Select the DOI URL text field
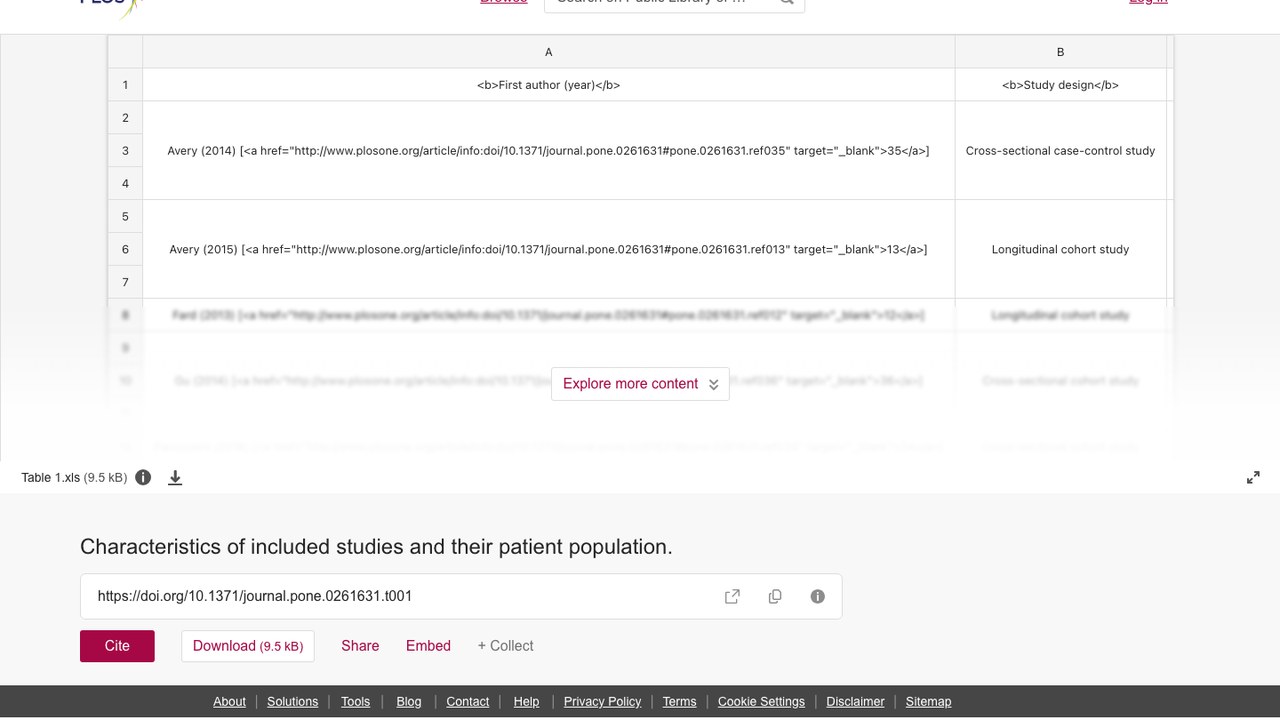This screenshot has height=720, width=1280. (461, 596)
